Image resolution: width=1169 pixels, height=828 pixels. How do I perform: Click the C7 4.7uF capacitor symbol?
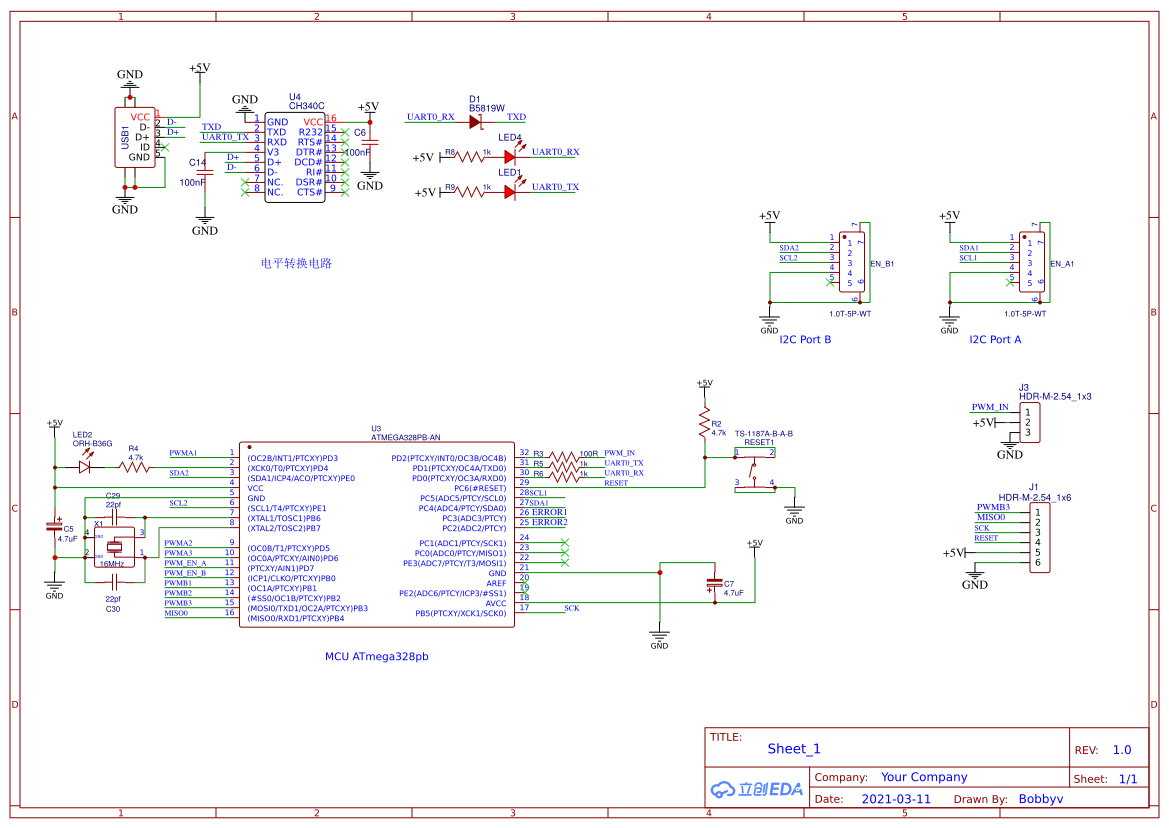click(713, 584)
